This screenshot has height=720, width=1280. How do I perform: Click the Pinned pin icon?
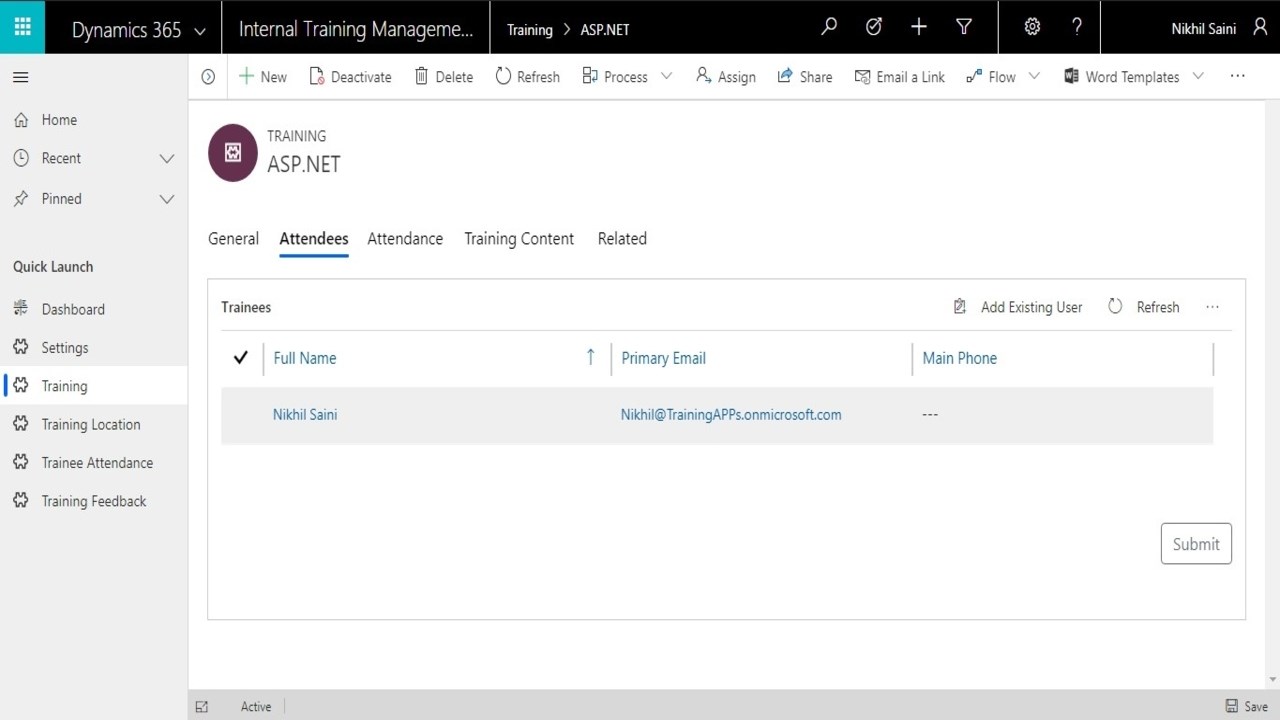(21, 198)
